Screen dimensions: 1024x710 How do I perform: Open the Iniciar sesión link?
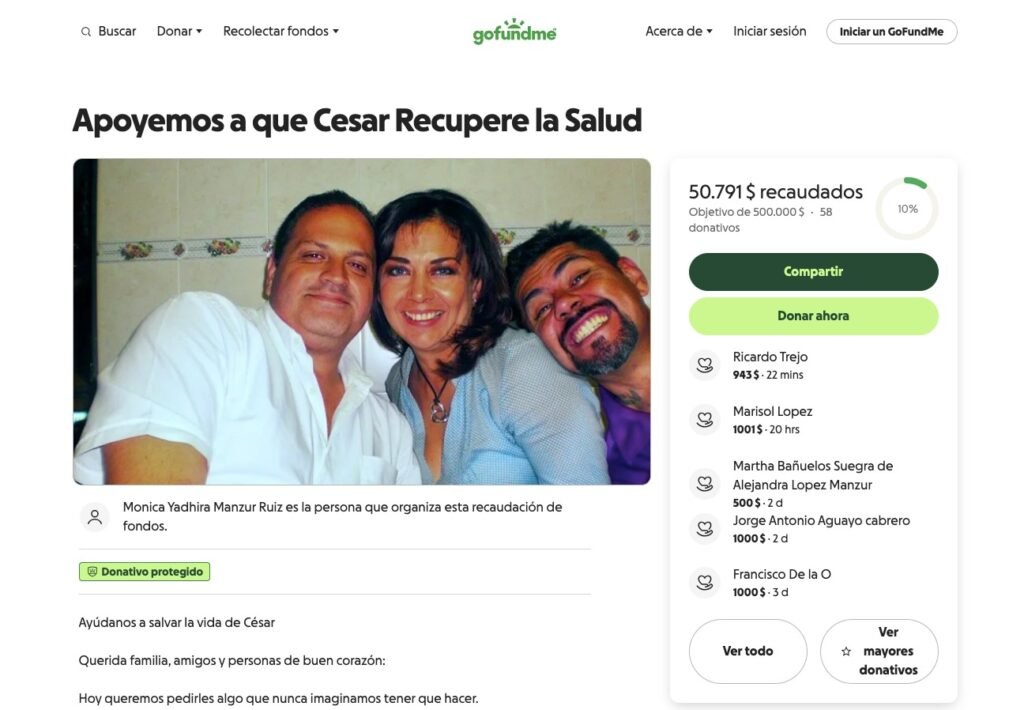point(769,31)
